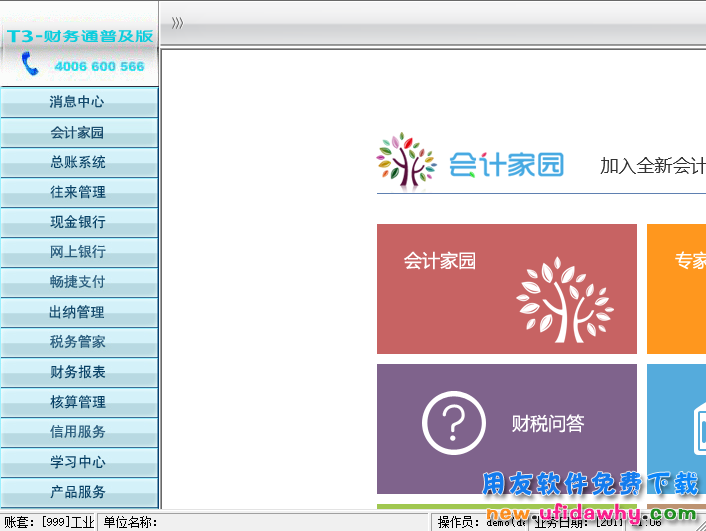Click the blue phone icon
Image resolution: width=706 pixels, height=531 pixels.
pyautogui.click(x=30, y=64)
